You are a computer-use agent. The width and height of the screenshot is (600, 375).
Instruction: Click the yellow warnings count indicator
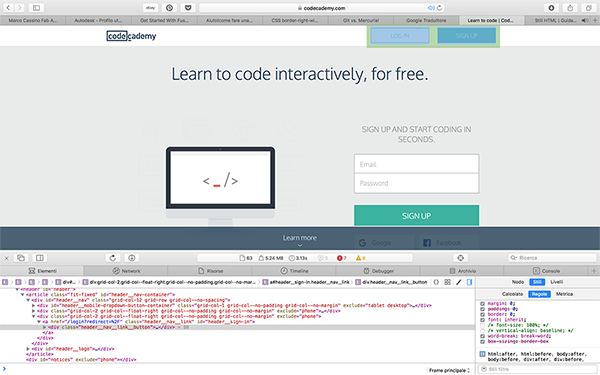point(360,258)
